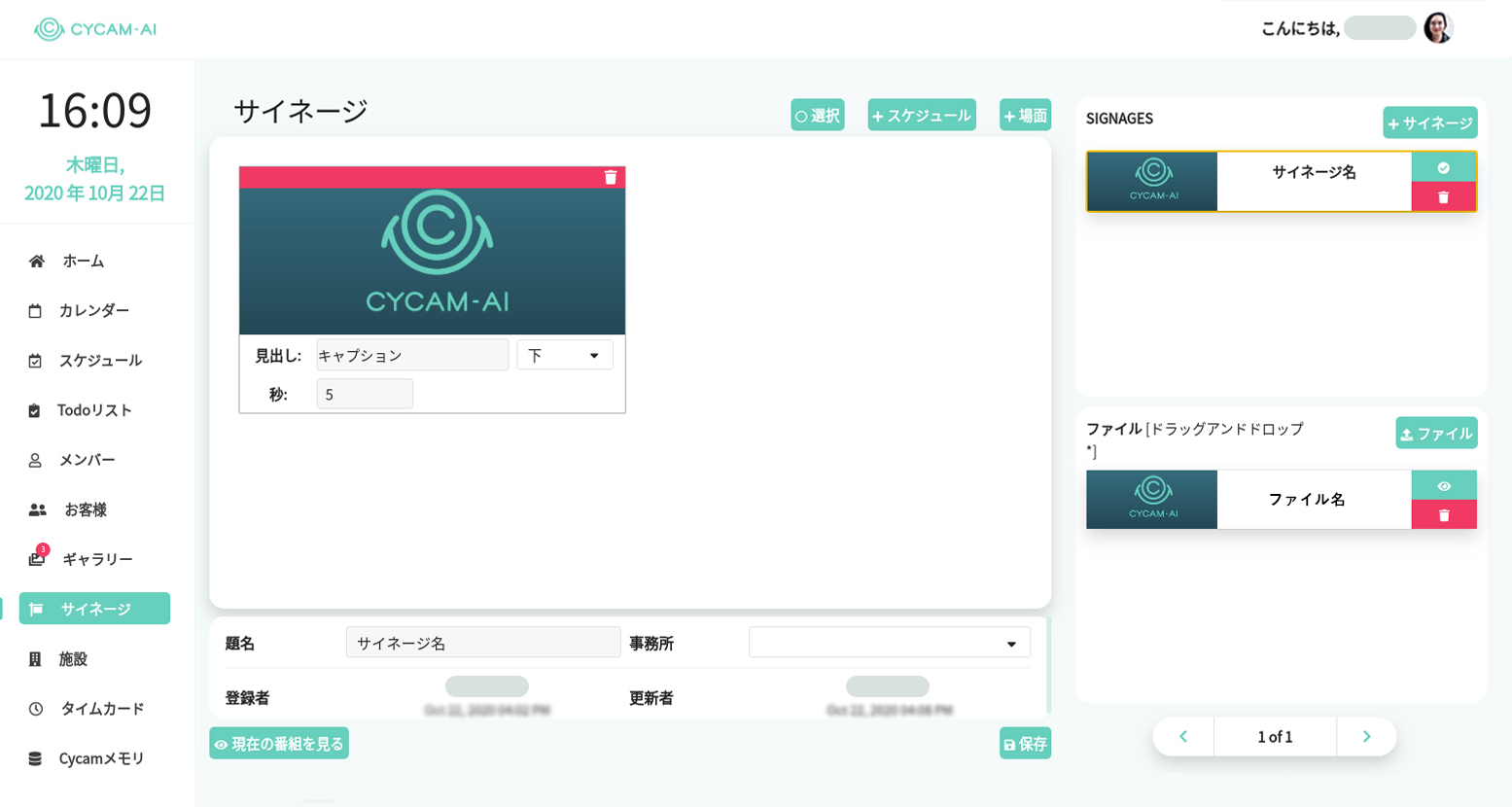Add a schedule with +スケジュール button
This screenshot has height=807, width=1512.
tap(922, 116)
